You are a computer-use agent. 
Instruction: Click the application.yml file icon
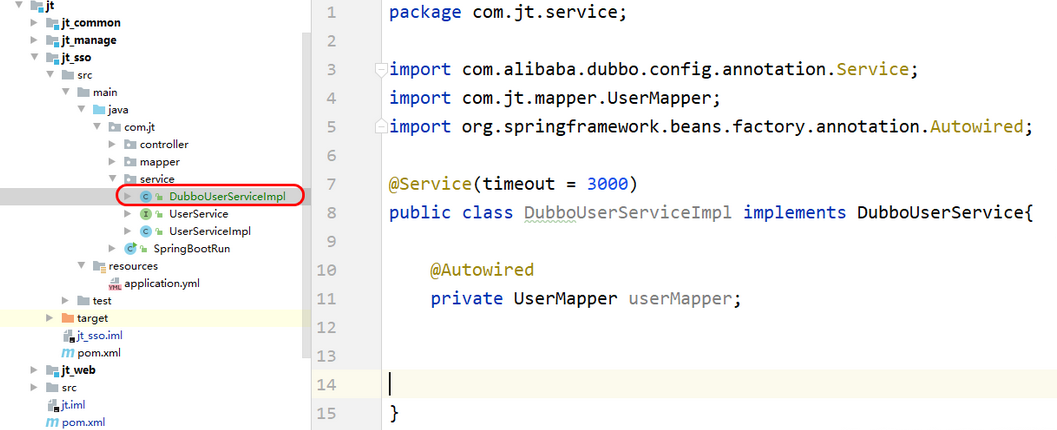(115, 284)
